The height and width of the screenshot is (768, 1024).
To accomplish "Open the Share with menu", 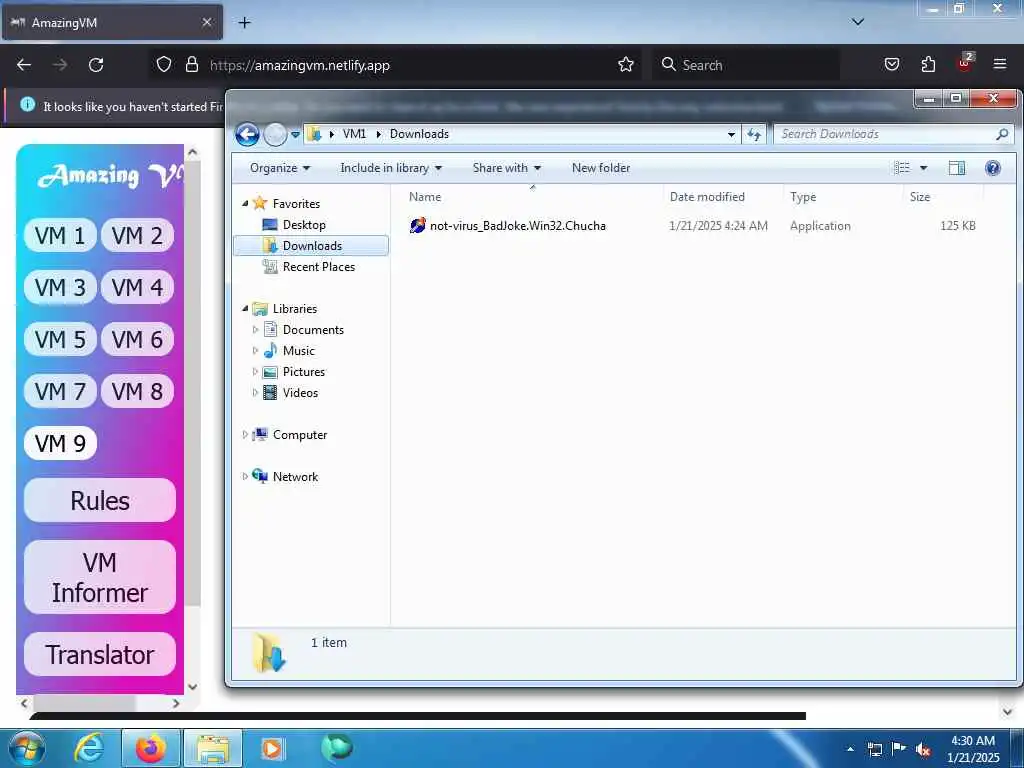I will pos(507,168).
